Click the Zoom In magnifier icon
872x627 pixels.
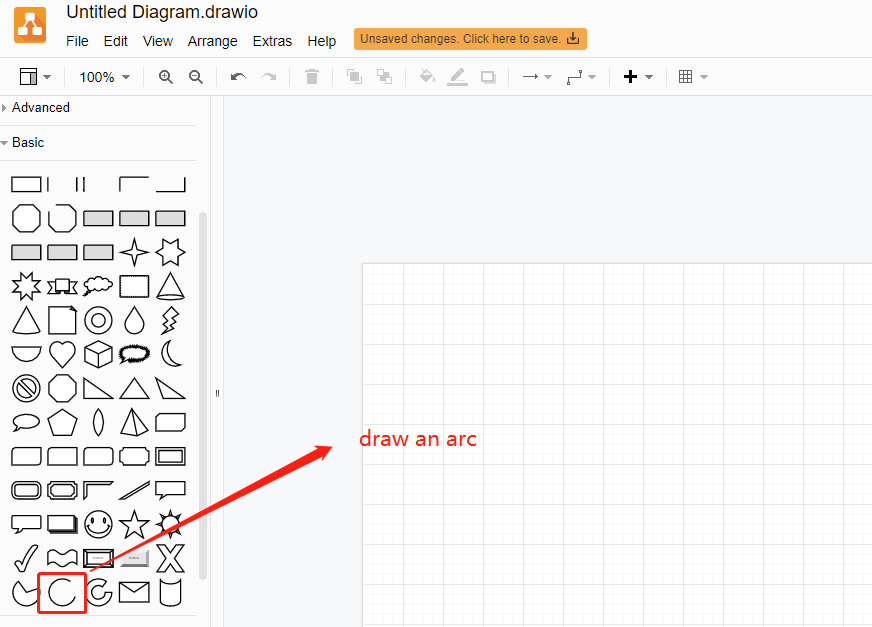165,76
